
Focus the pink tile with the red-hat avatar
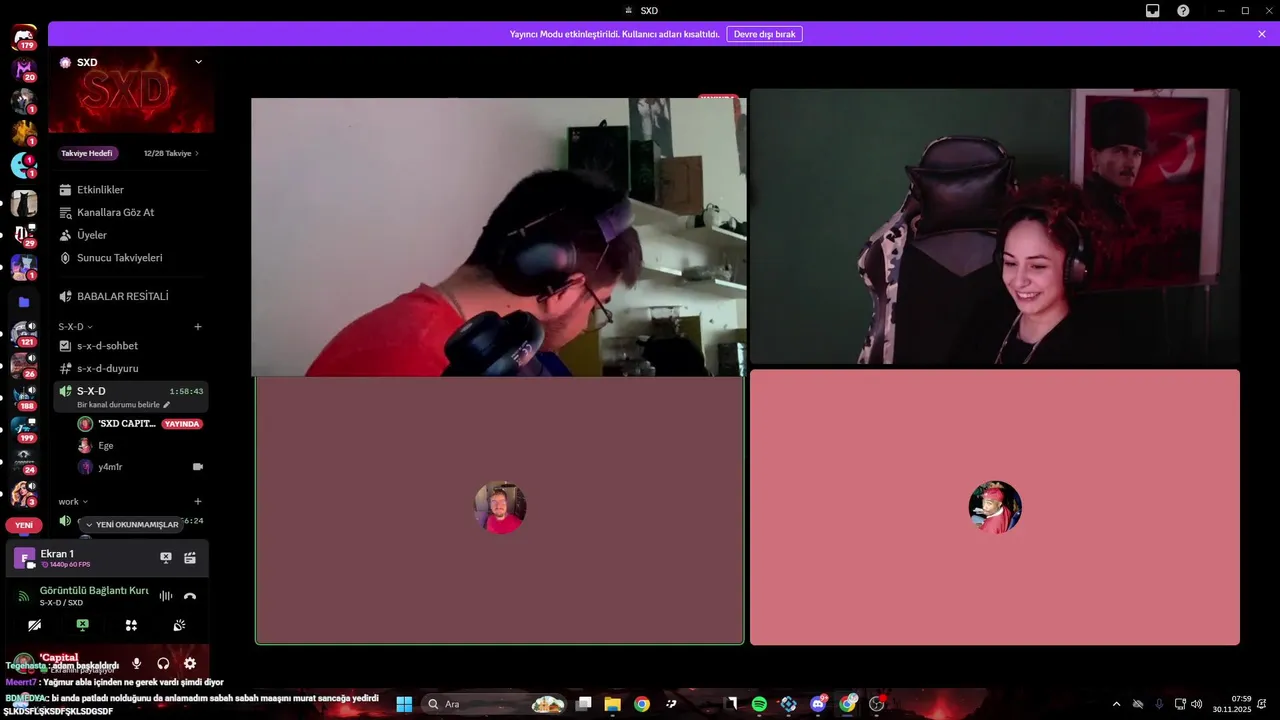(x=995, y=507)
